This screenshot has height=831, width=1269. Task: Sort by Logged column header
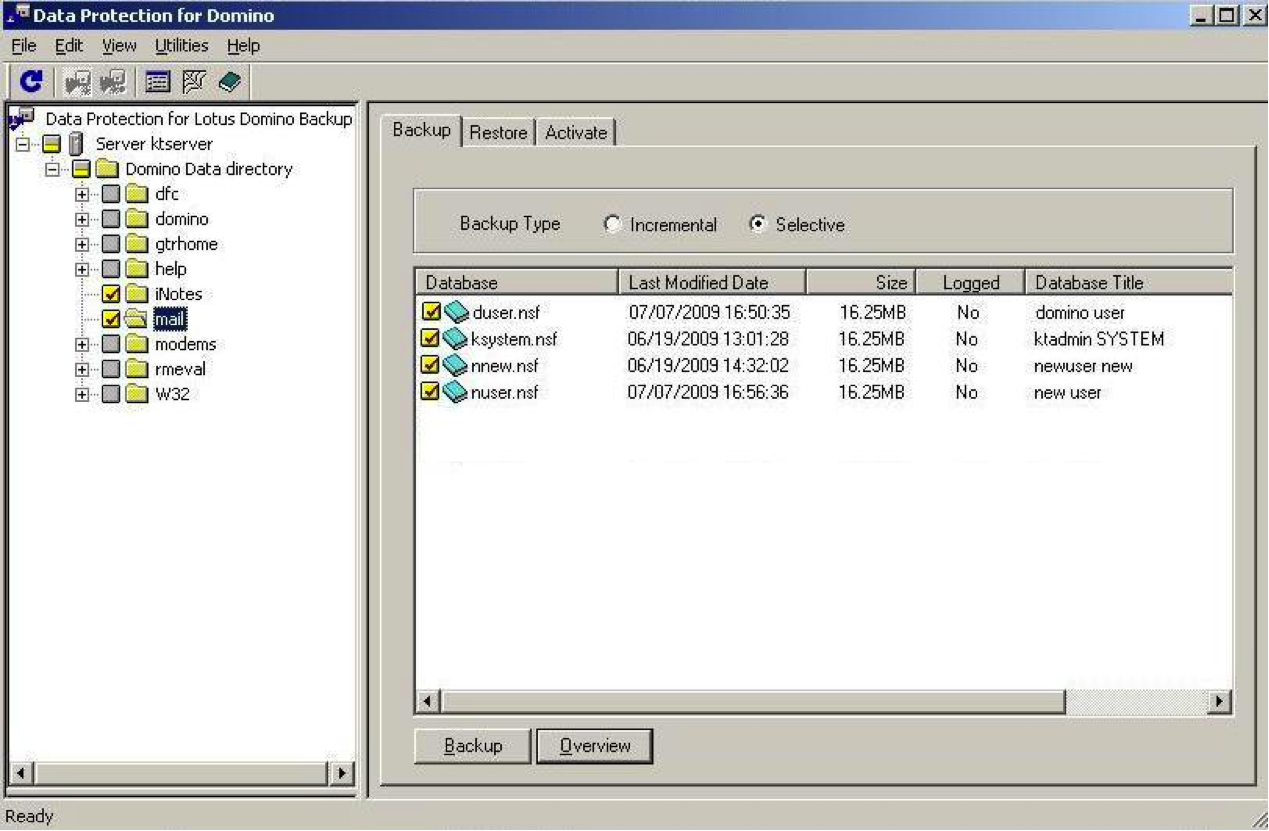[x=970, y=283]
